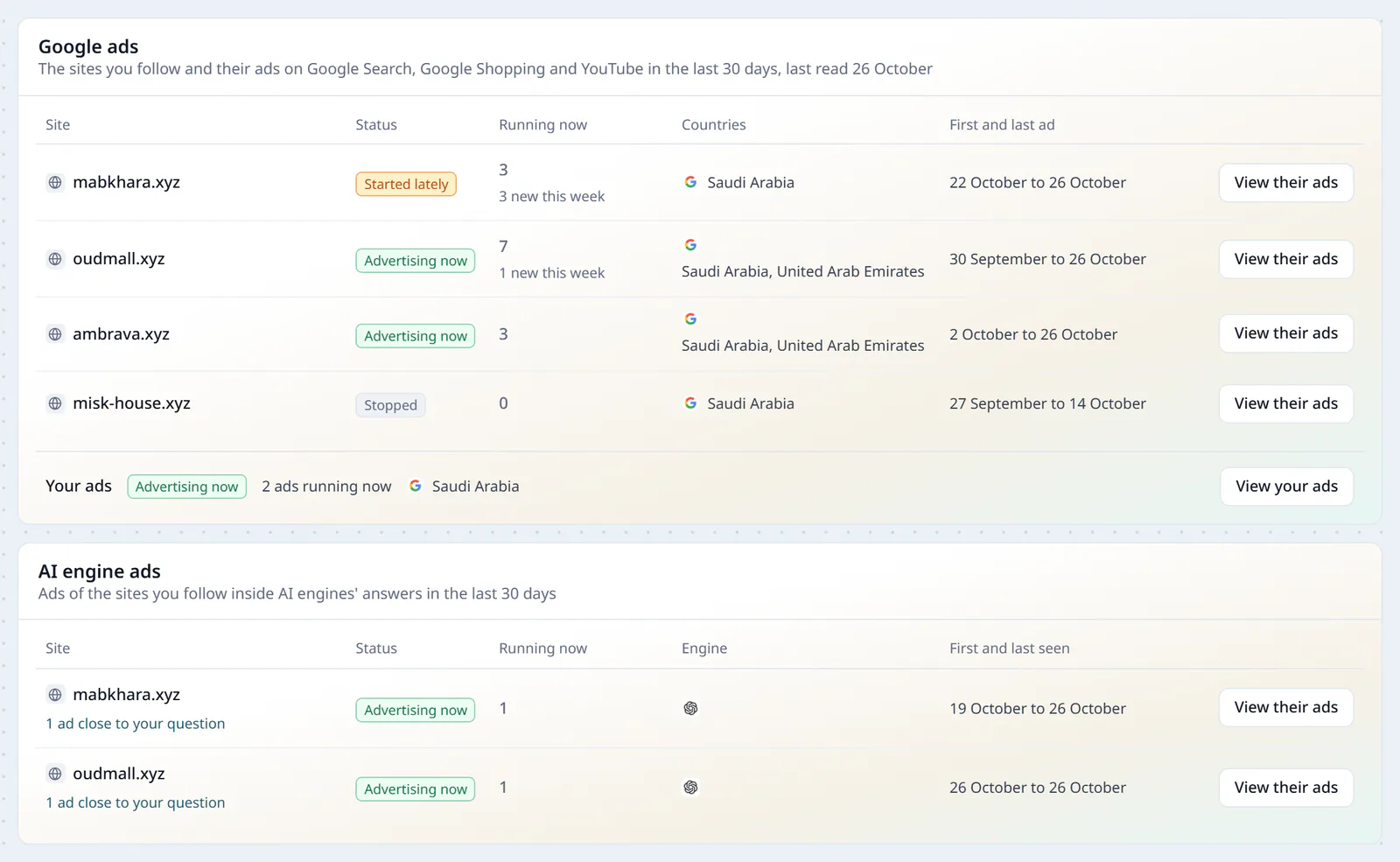Open the ad close to your question under mabkhara.xyz
Viewport: 1400px width, 862px height.
(136, 724)
